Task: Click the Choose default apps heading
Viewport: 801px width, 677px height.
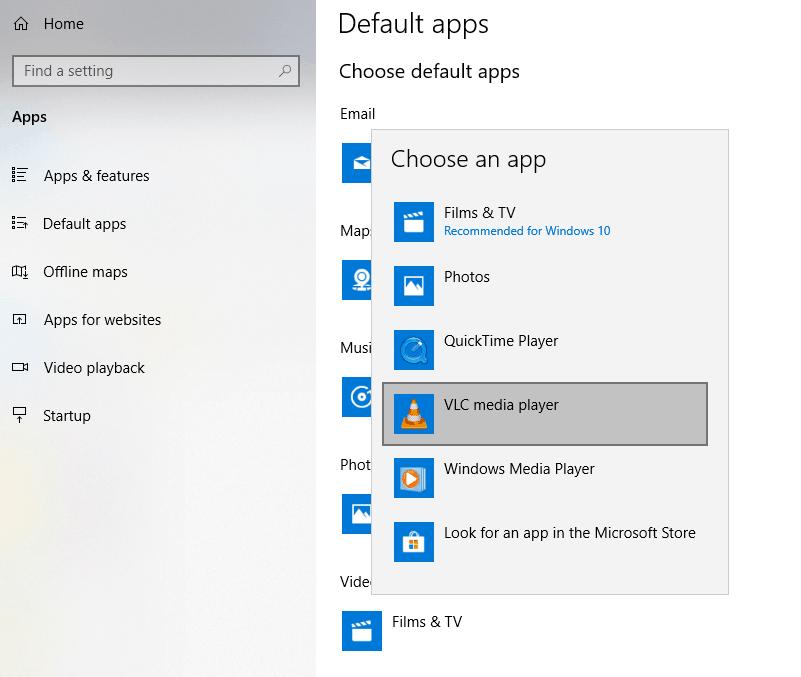Action: [429, 72]
